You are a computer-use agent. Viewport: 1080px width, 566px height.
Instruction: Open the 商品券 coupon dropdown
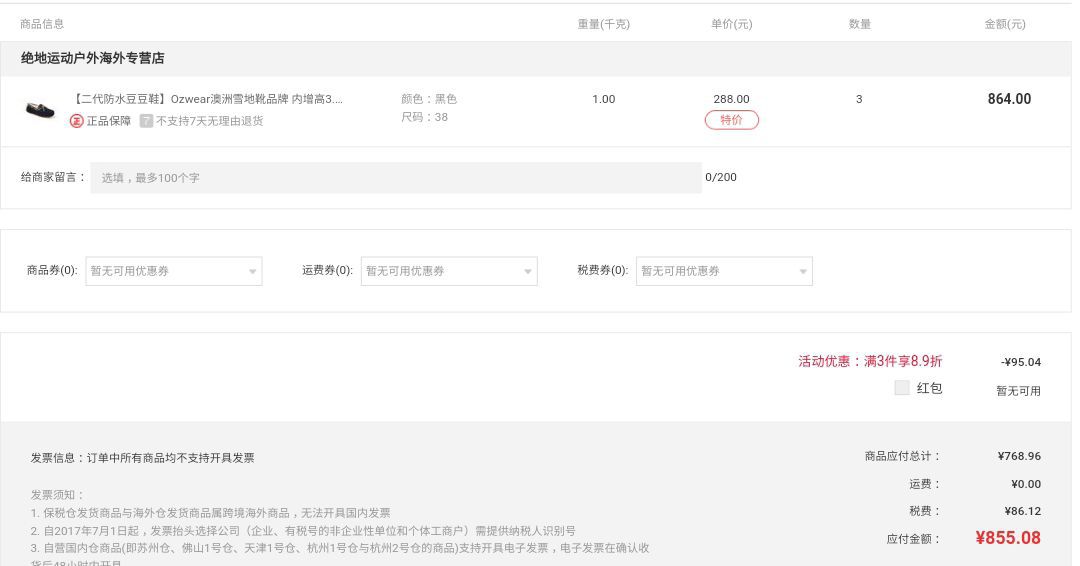pos(174,271)
